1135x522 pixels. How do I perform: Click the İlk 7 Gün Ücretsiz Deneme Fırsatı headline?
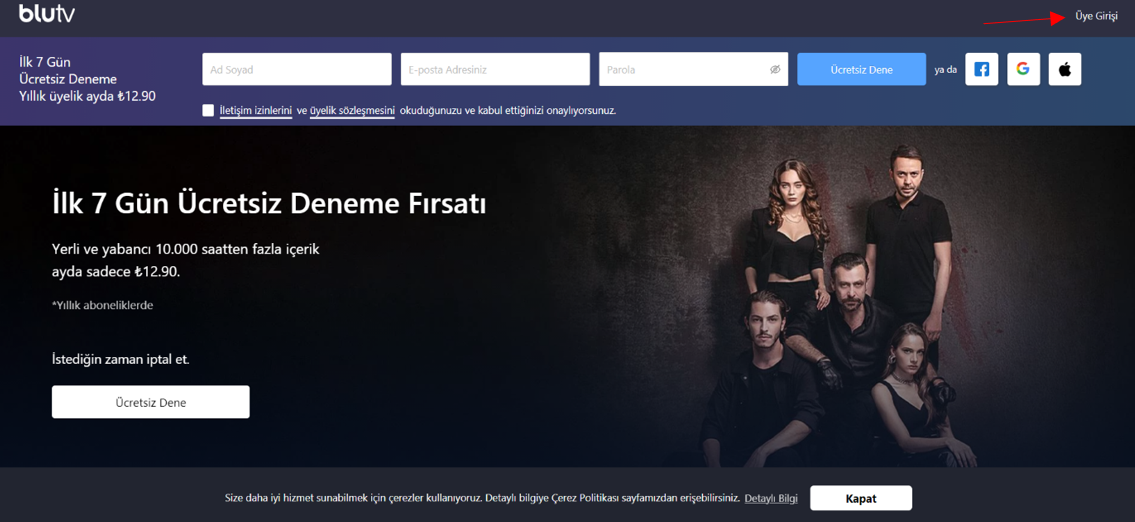(269, 204)
